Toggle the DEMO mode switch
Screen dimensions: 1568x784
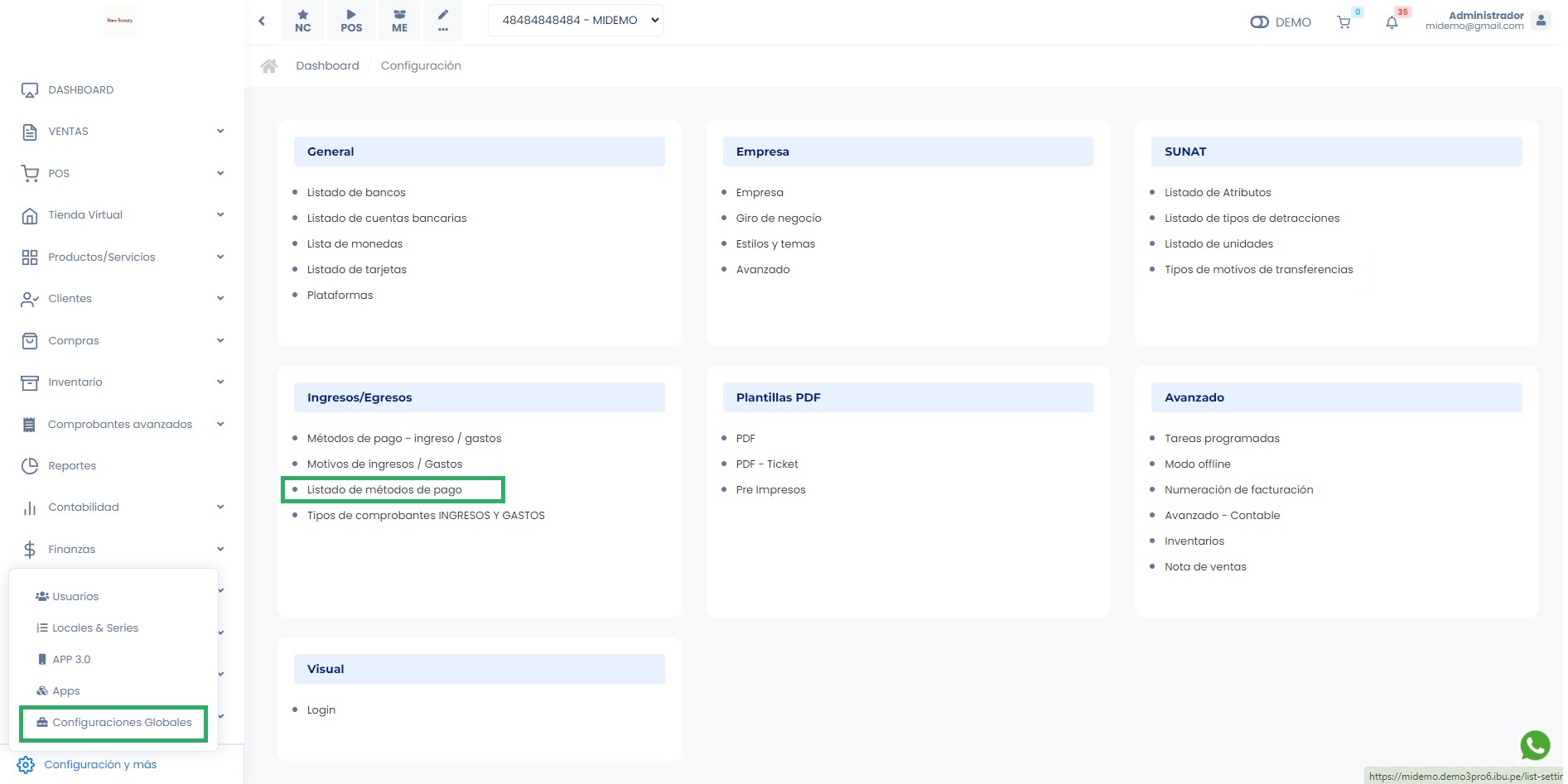[x=1260, y=22]
